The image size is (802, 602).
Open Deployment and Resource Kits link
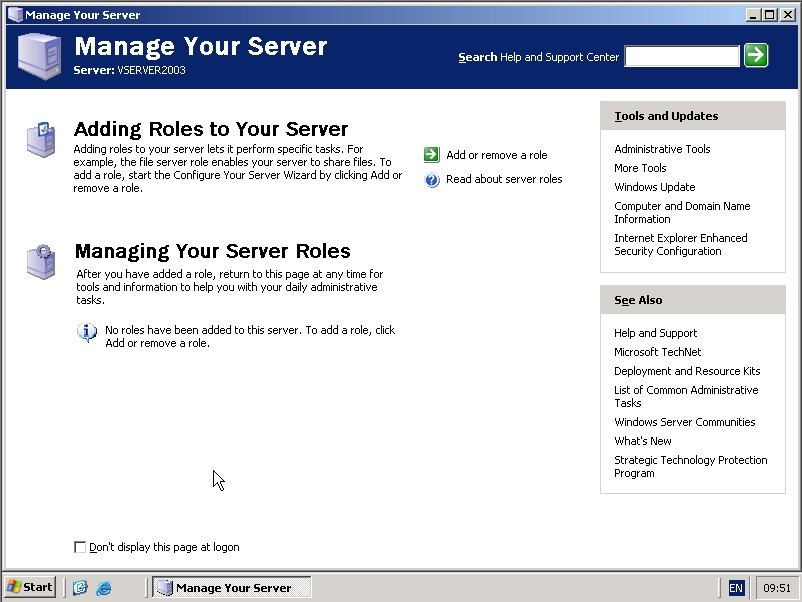(x=687, y=371)
